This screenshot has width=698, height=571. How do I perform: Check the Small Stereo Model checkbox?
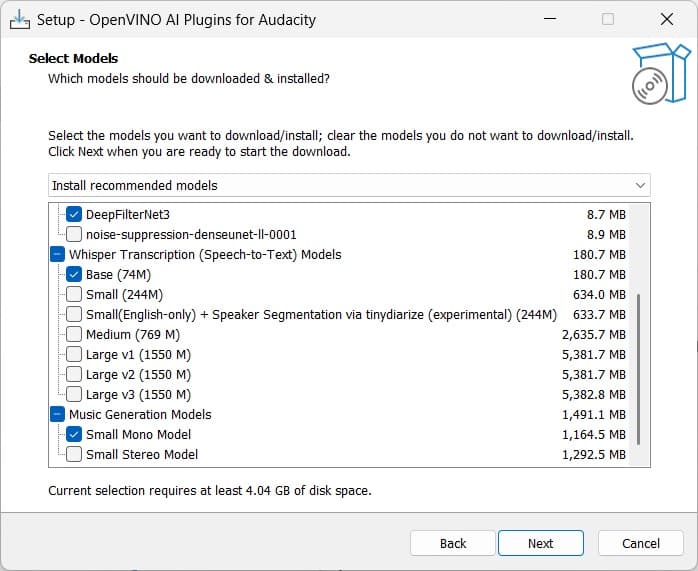(x=74, y=454)
